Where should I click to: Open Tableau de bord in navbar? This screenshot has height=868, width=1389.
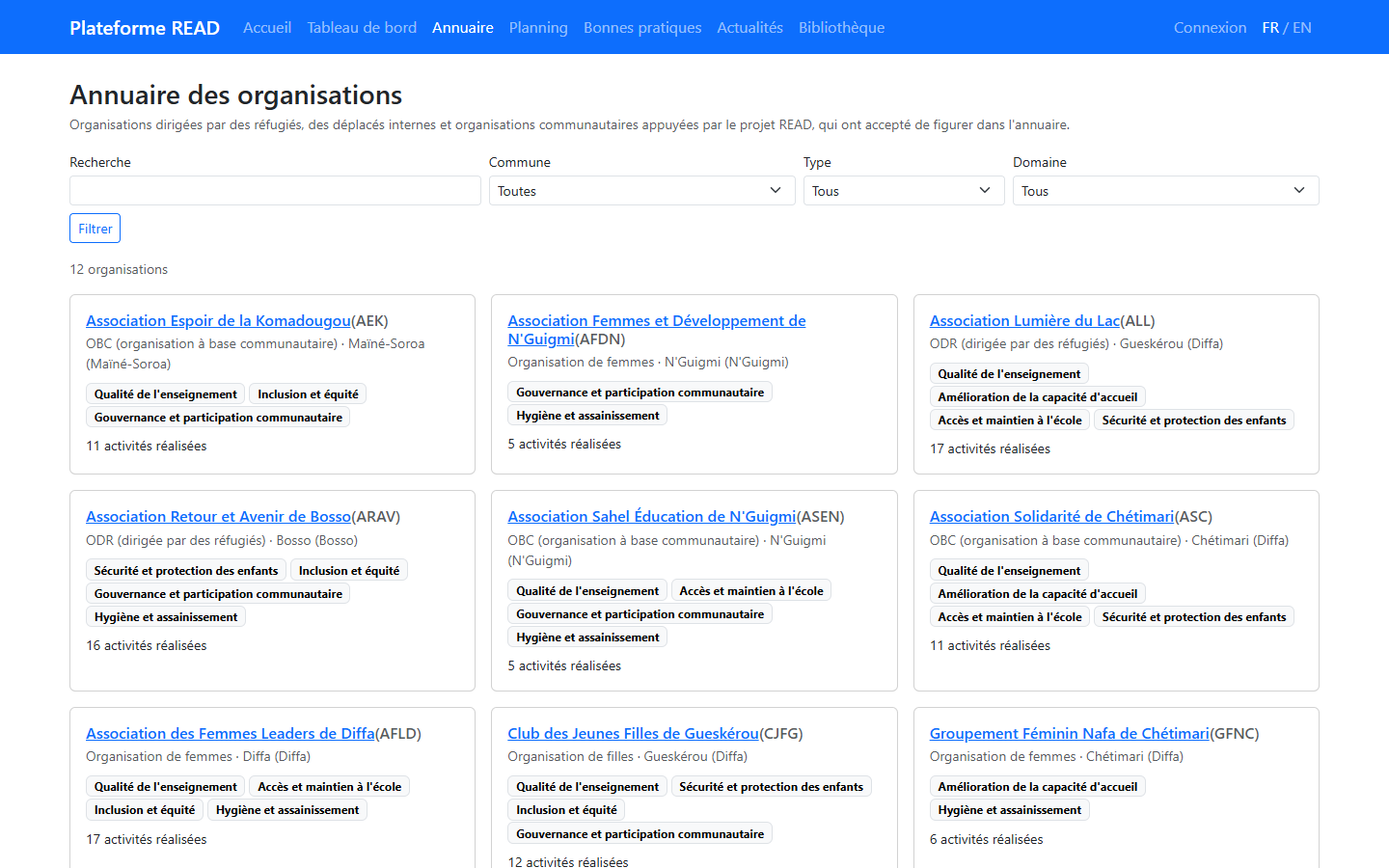pos(362,27)
